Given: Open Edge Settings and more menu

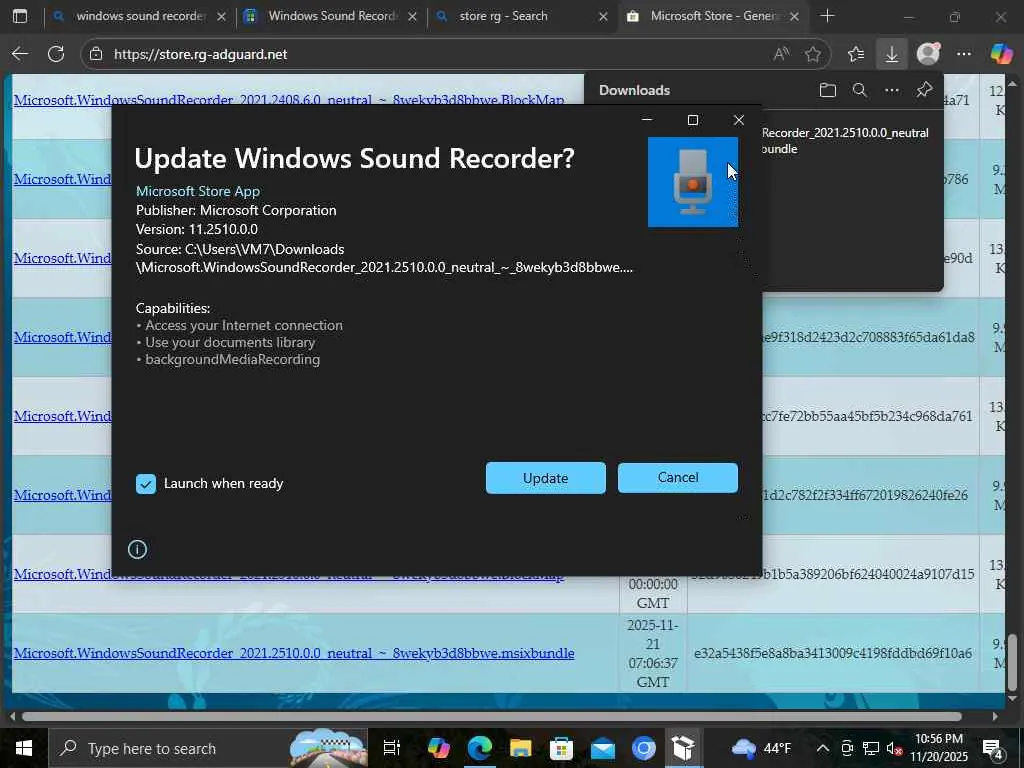Looking at the screenshot, I should tap(964, 54).
